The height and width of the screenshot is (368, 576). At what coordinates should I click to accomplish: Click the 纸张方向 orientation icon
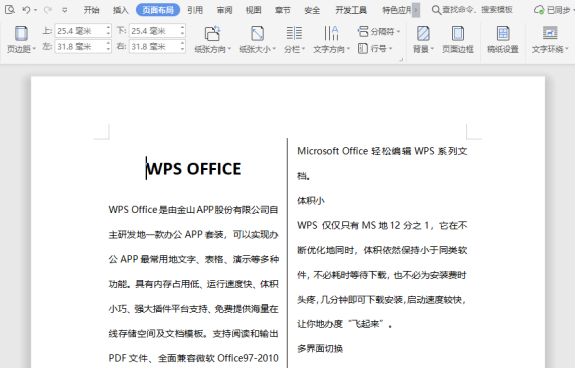point(212,33)
